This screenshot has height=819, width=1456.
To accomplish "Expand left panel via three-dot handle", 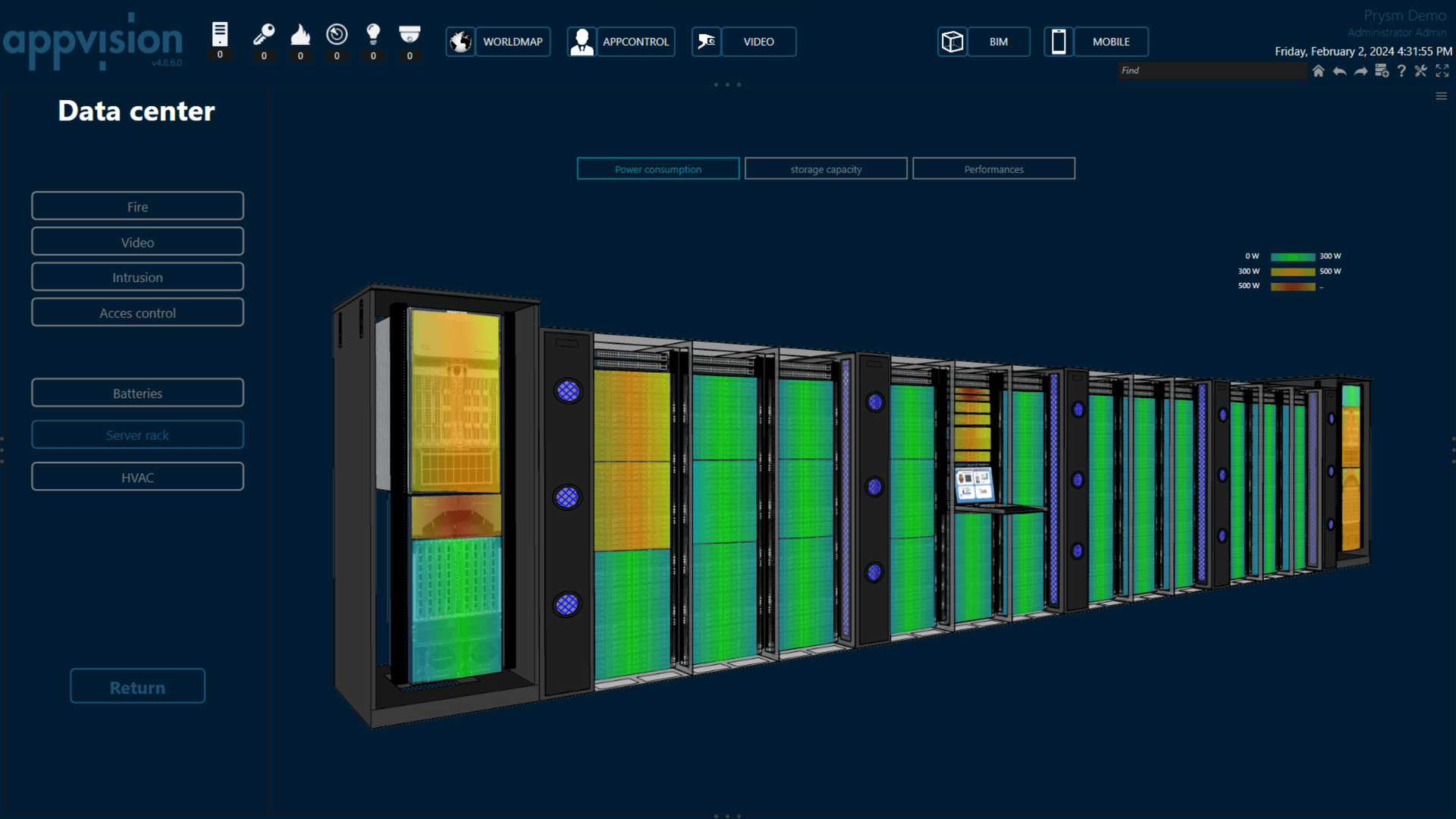I will [x=2, y=450].
